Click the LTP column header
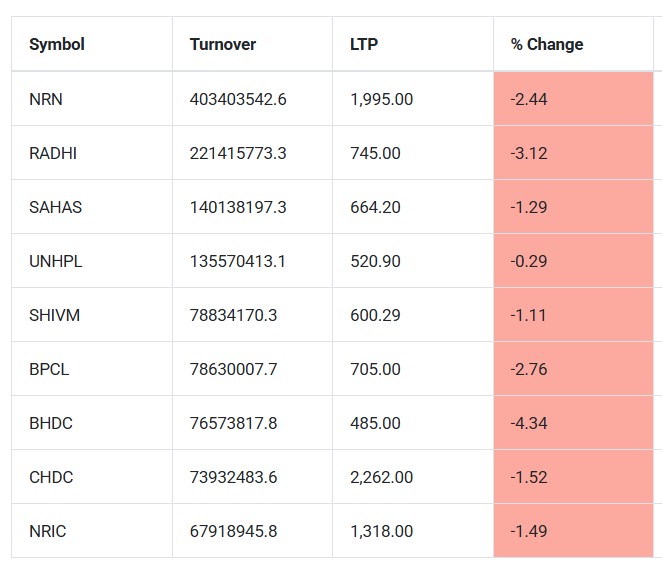Viewport: 662px width, 571px height. 364,44
